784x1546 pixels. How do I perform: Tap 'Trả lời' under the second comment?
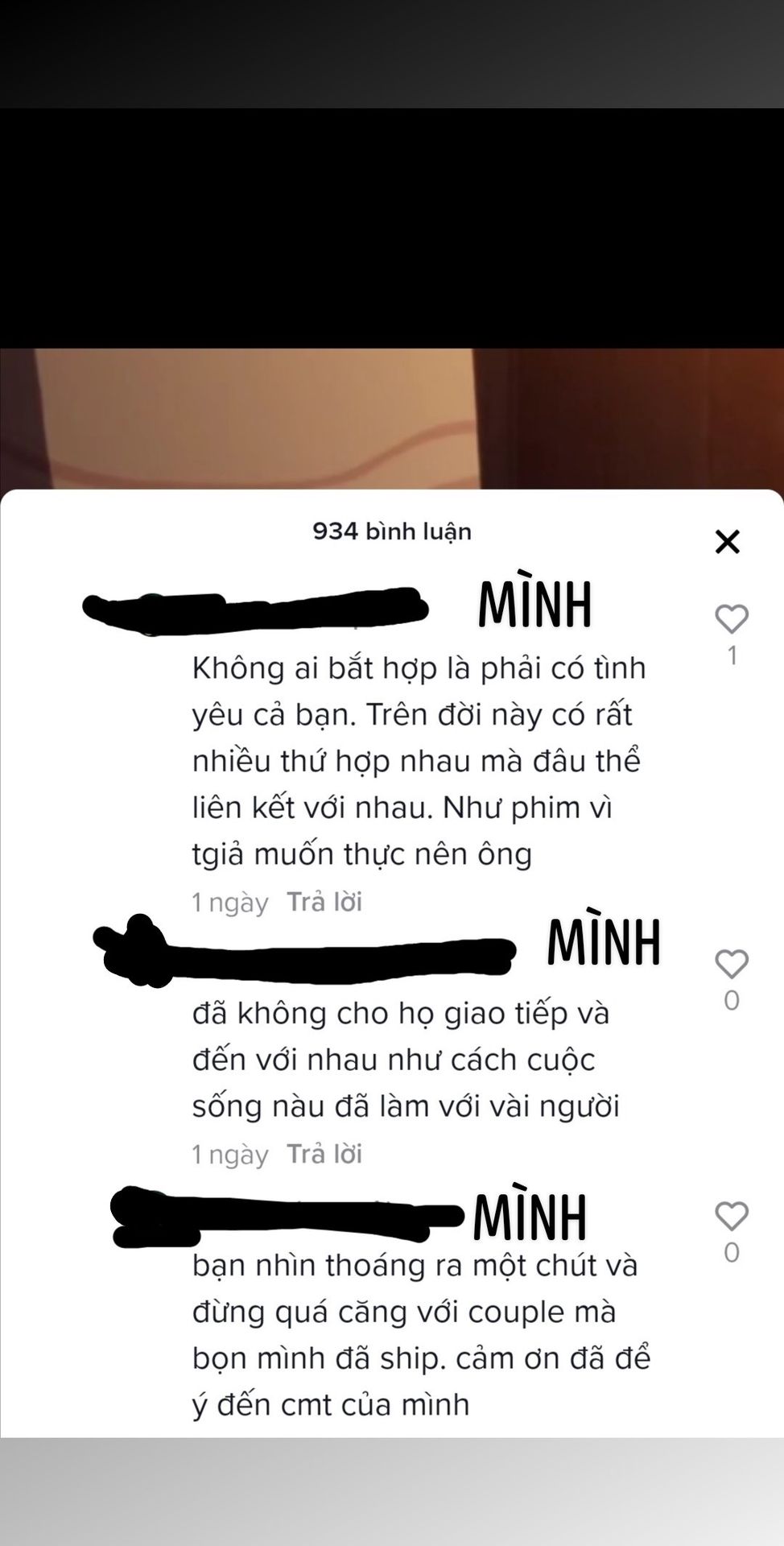tap(324, 1154)
